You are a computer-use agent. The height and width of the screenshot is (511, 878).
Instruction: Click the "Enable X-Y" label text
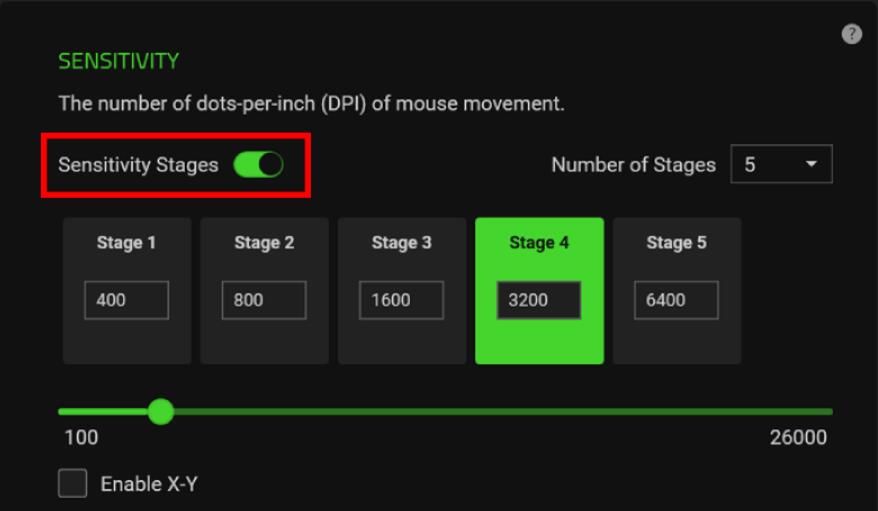point(149,485)
